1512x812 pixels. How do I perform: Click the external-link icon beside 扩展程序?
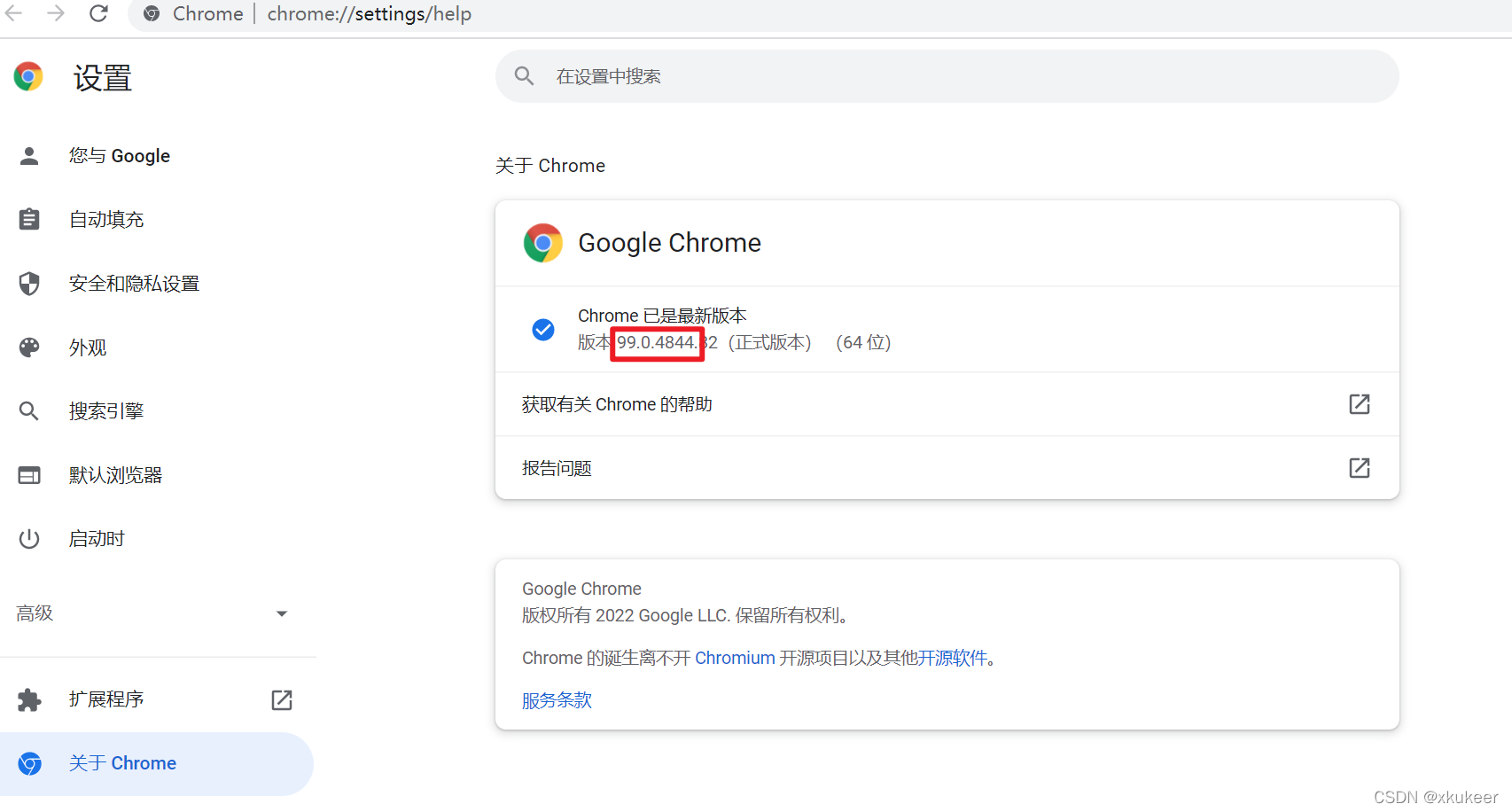pos(282,700)
